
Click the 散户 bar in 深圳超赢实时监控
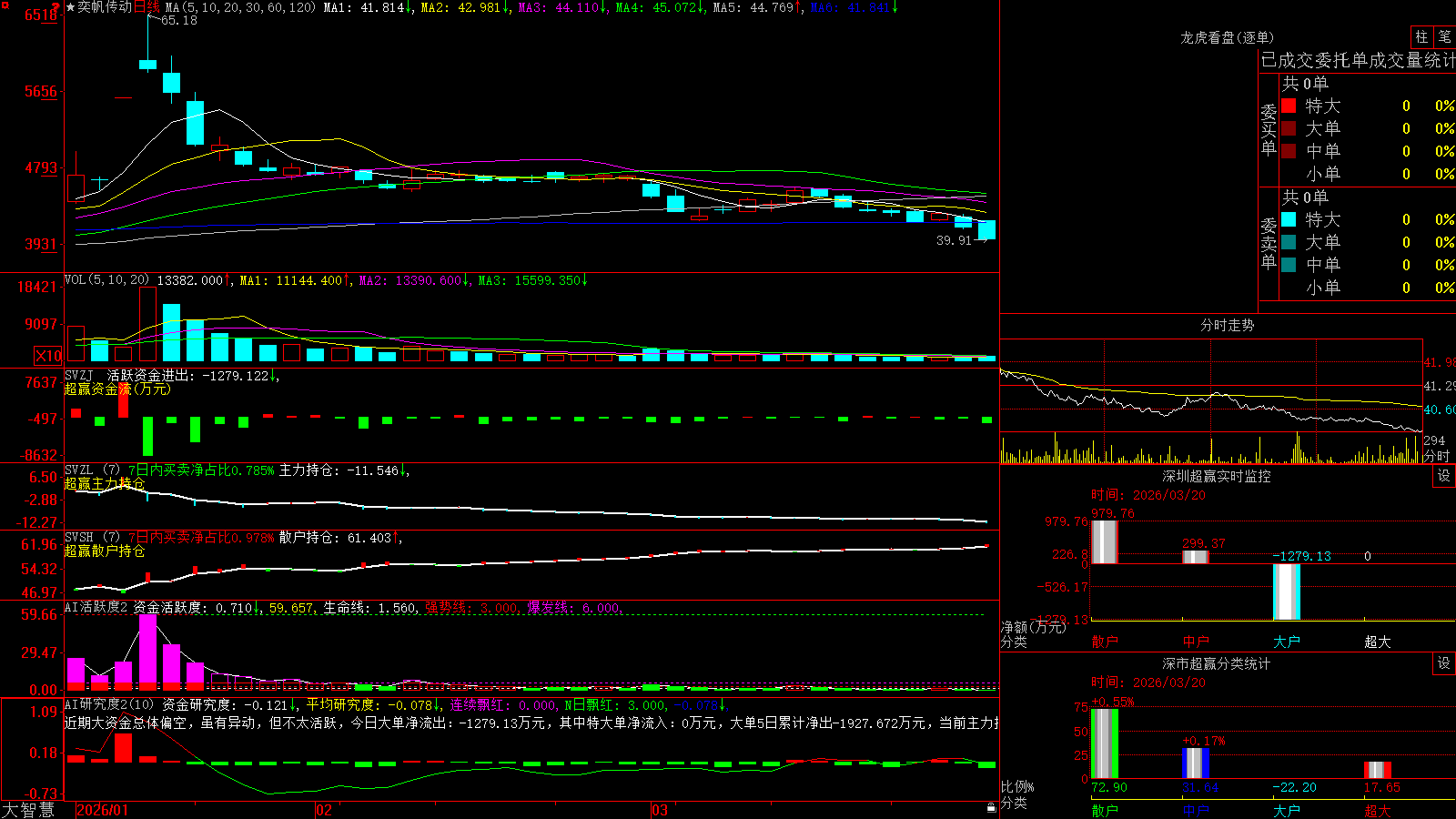[x=1104, y=541]
